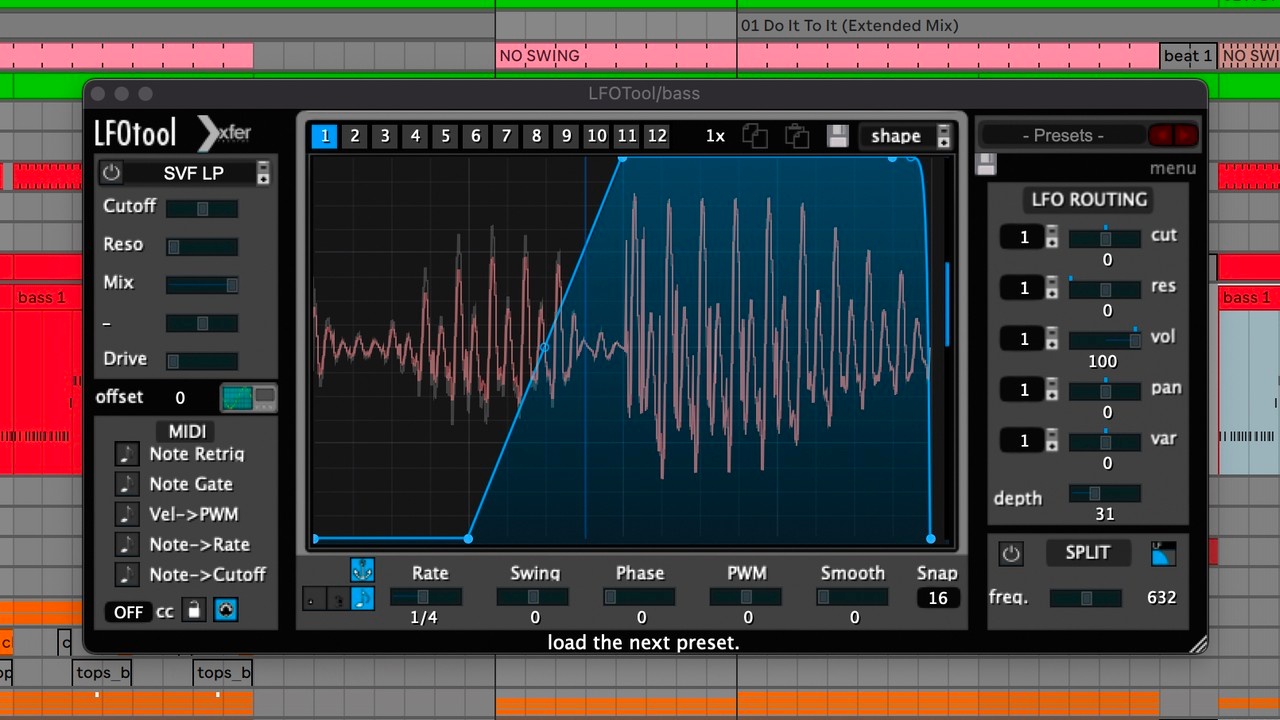Toggle Note->Cutoff MIDI option
Image resolution: width=1280 pixels, height=720 pixels.
127,574
